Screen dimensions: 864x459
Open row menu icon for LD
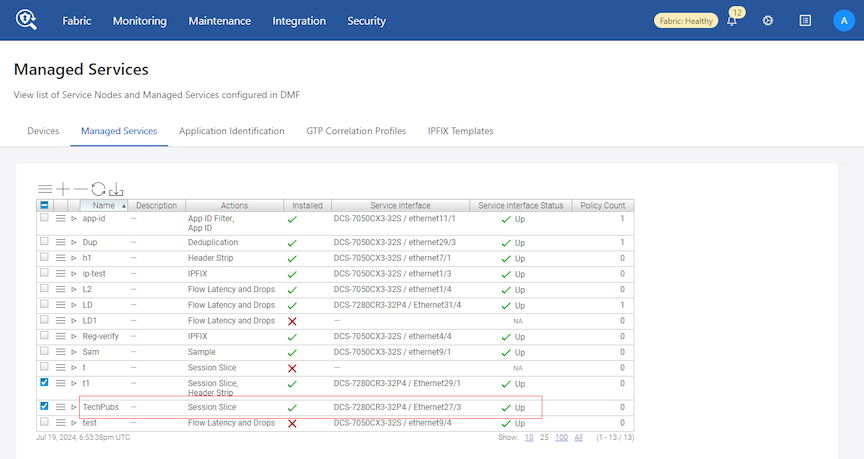click(61, 305)
